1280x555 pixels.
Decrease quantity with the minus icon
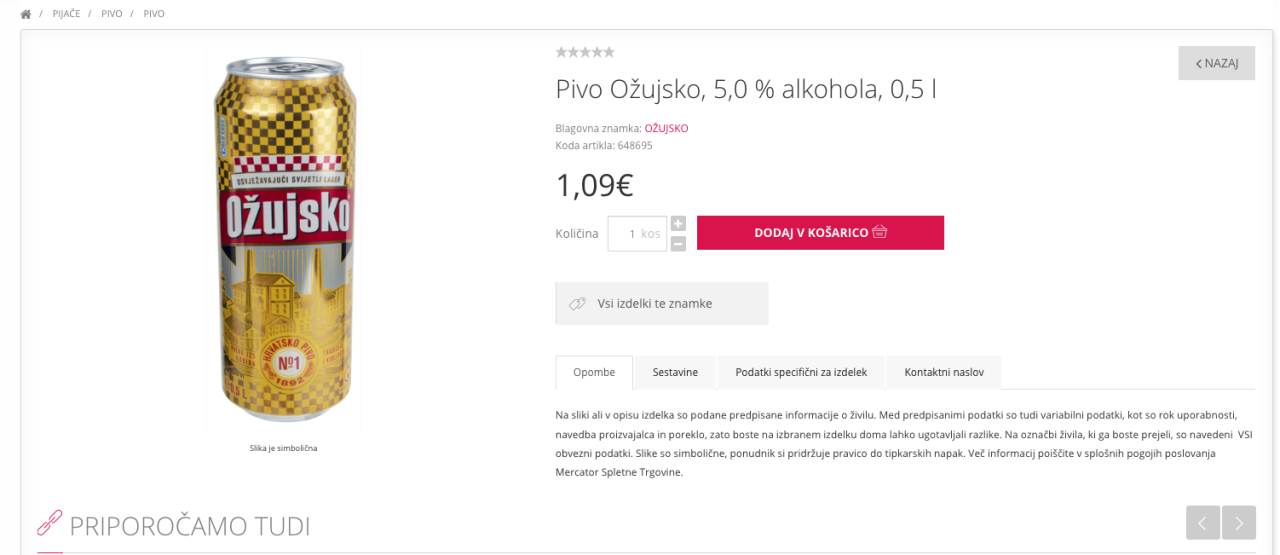click(x=678, y=243)
